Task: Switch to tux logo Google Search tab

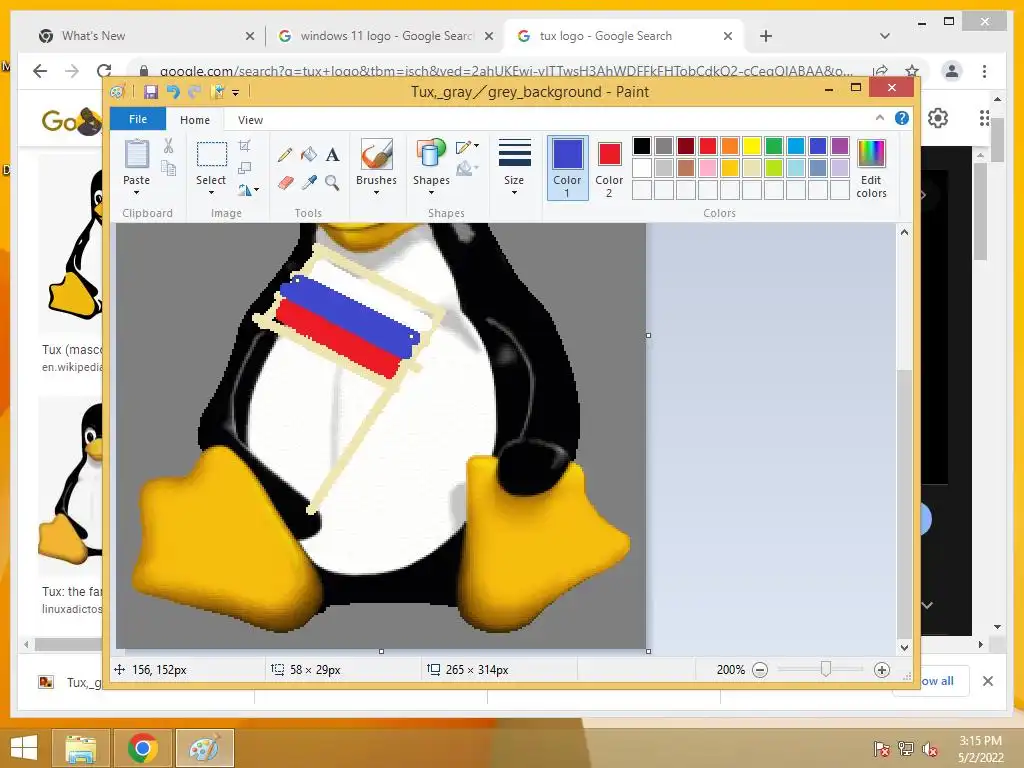Action: [x=622, y=36]
